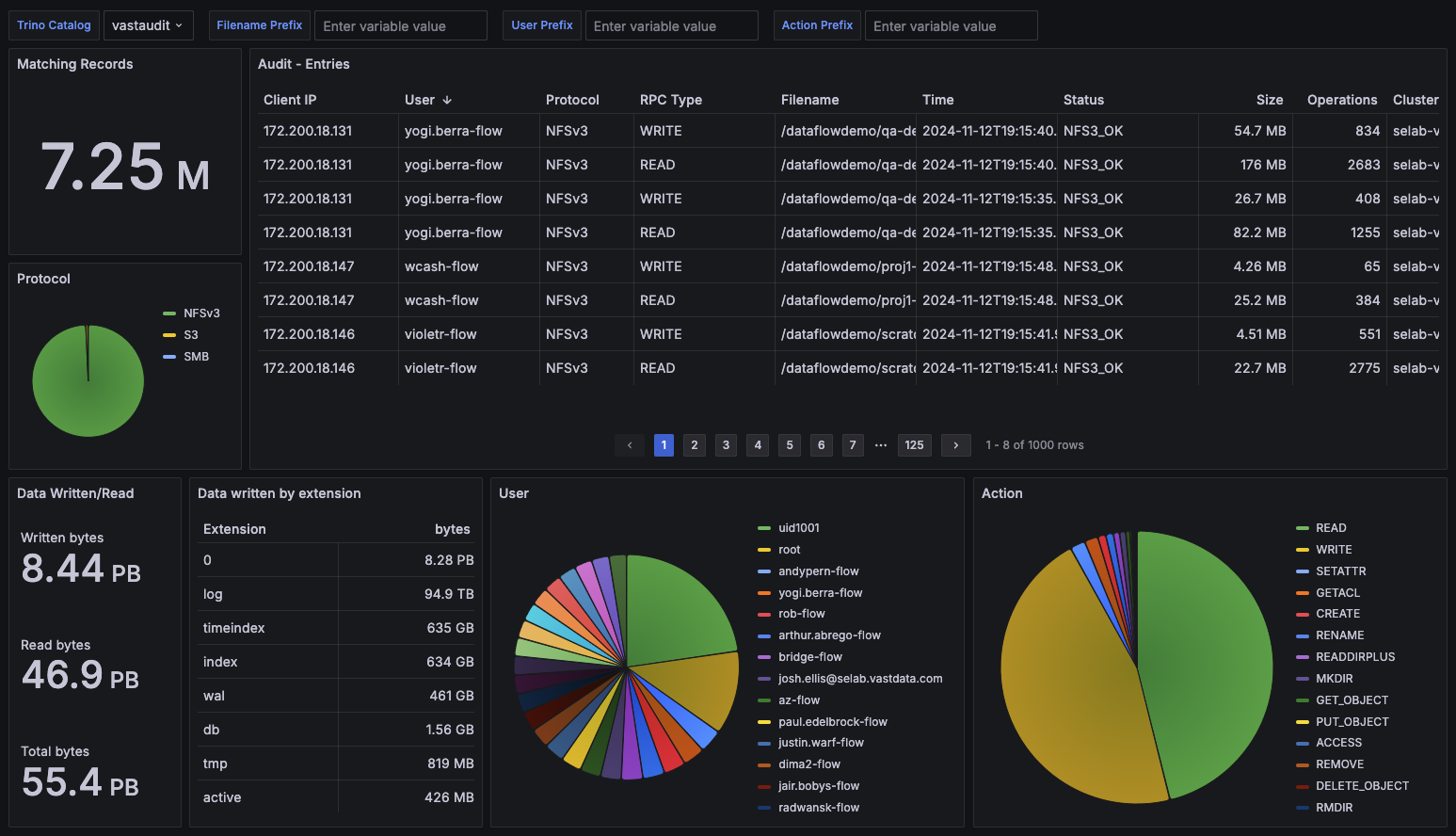Sort audit table by Time column header
The height and width of the screenshot is (836, 1456).
(937, 100)
